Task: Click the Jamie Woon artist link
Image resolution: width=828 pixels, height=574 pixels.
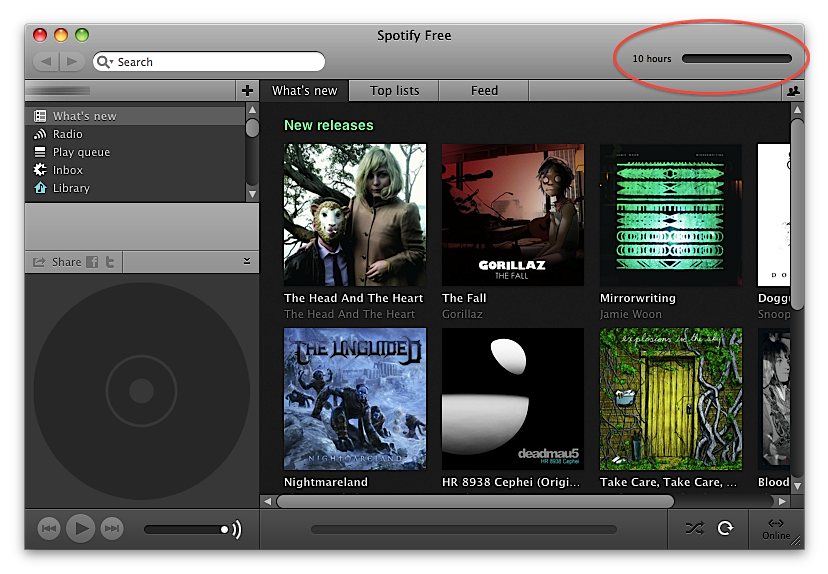Action: coord(631,314)
